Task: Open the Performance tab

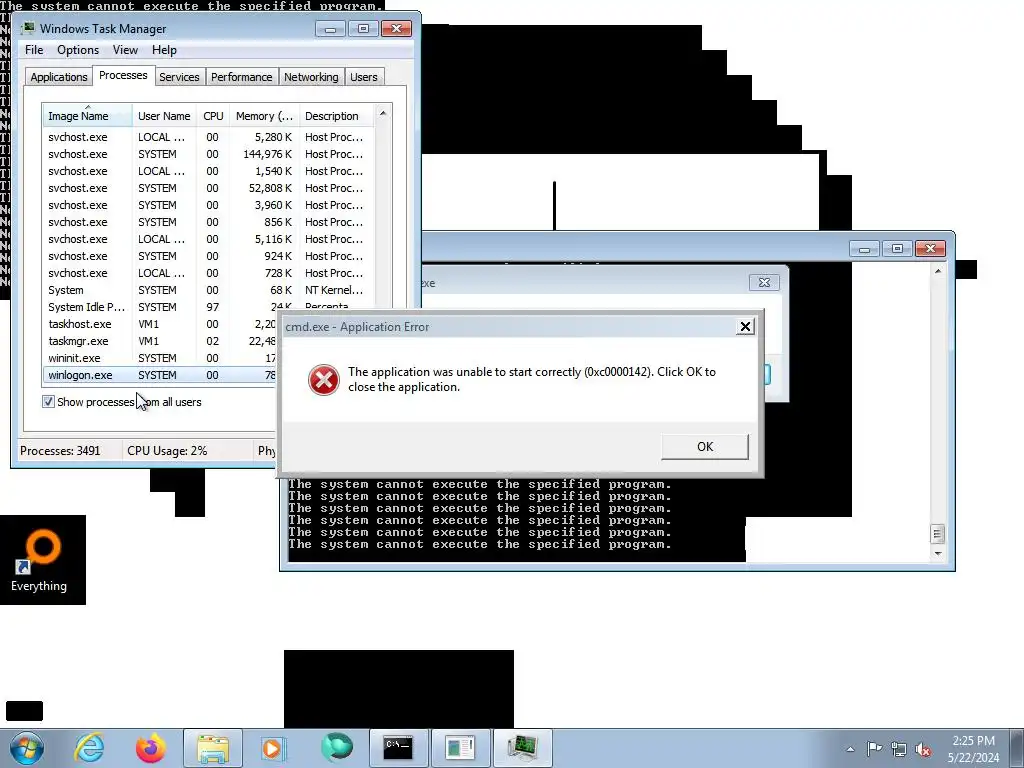Action: point(241,77)
